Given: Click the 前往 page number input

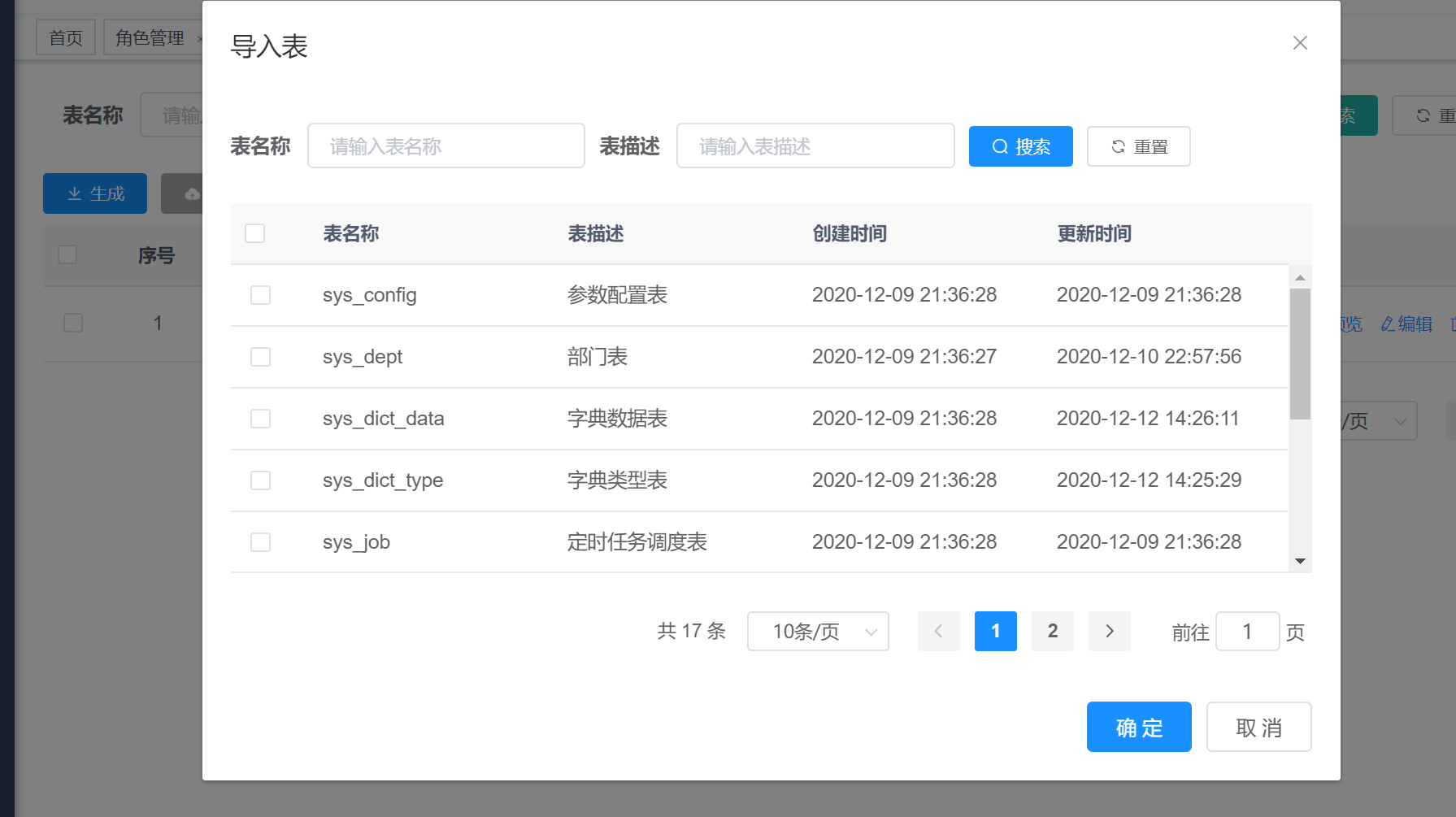Looking at the screenshot, I should [1248, 632].
